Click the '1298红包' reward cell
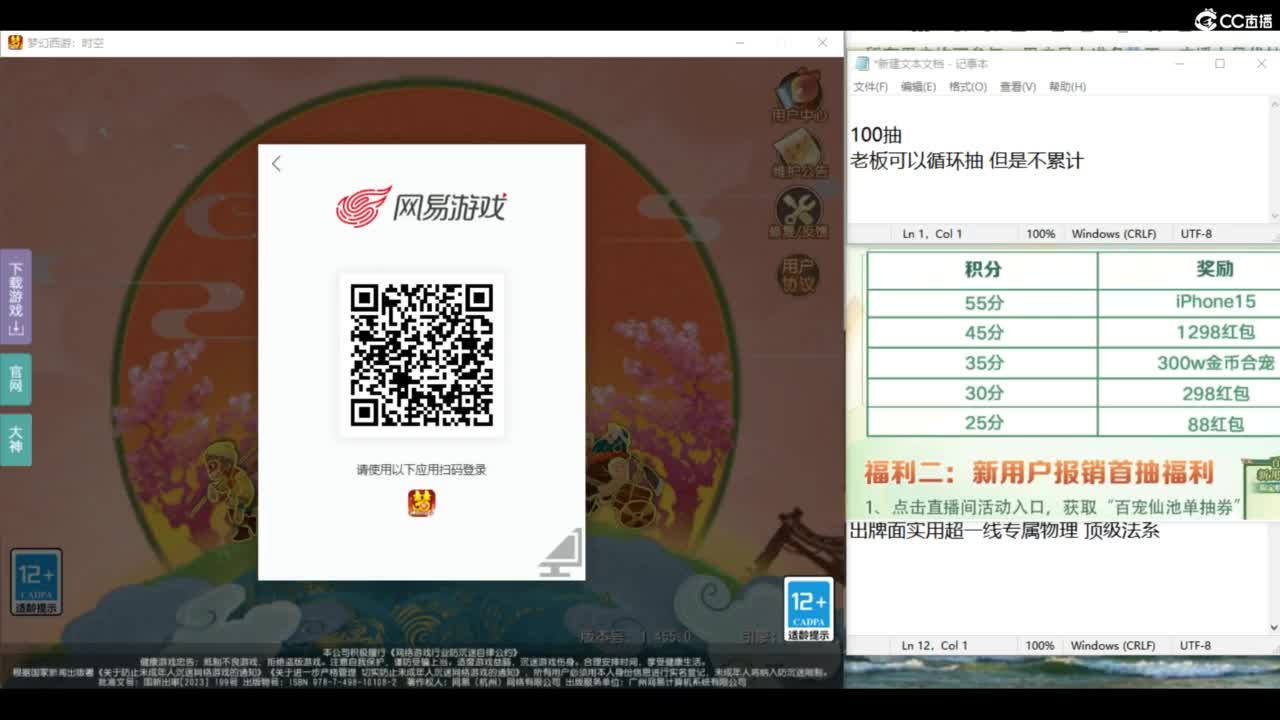This screenshot has height=720, width=1280. click(1215, 332)
